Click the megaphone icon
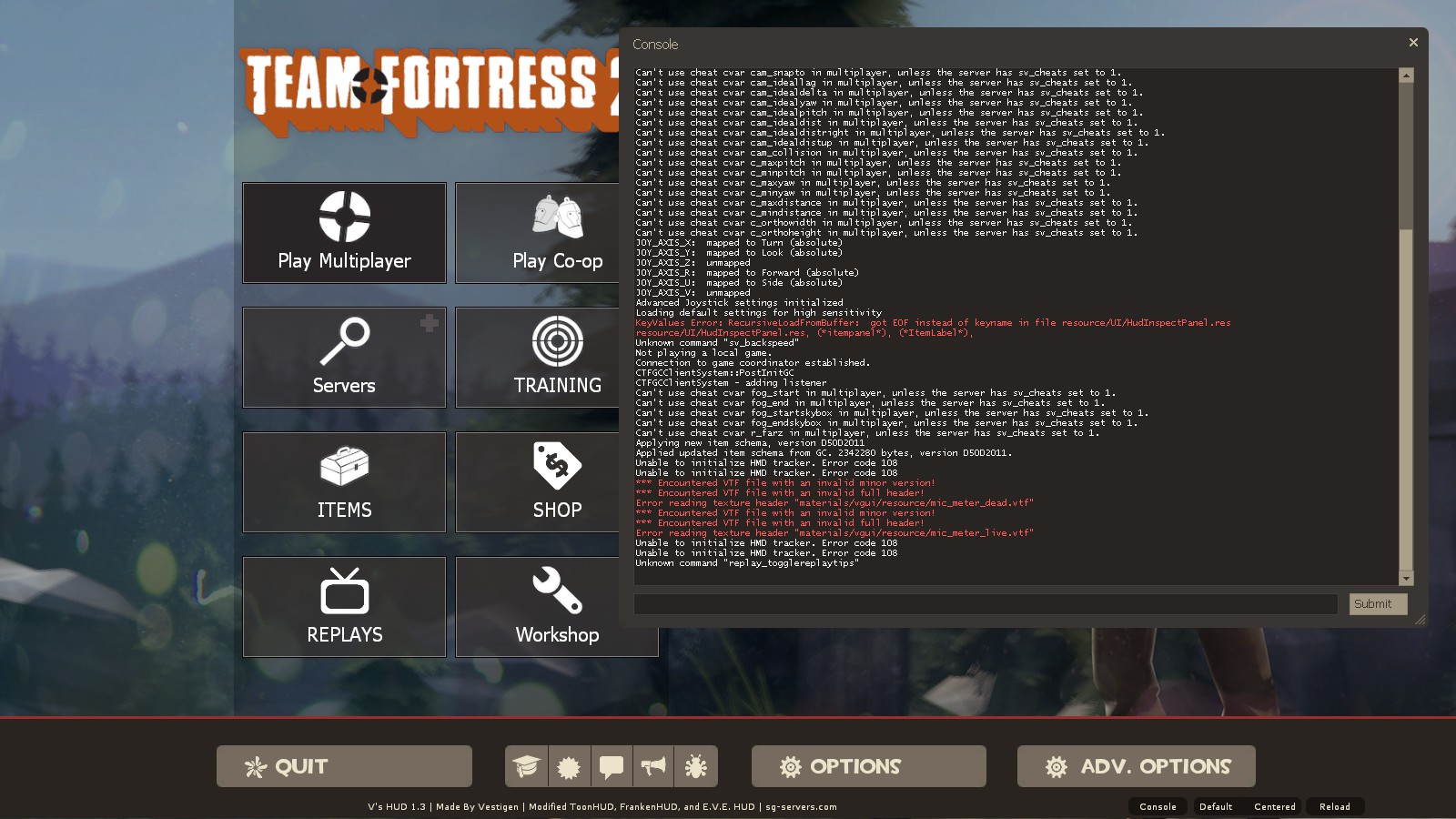This screenshot has width=1456, height=819. [653, 766]
